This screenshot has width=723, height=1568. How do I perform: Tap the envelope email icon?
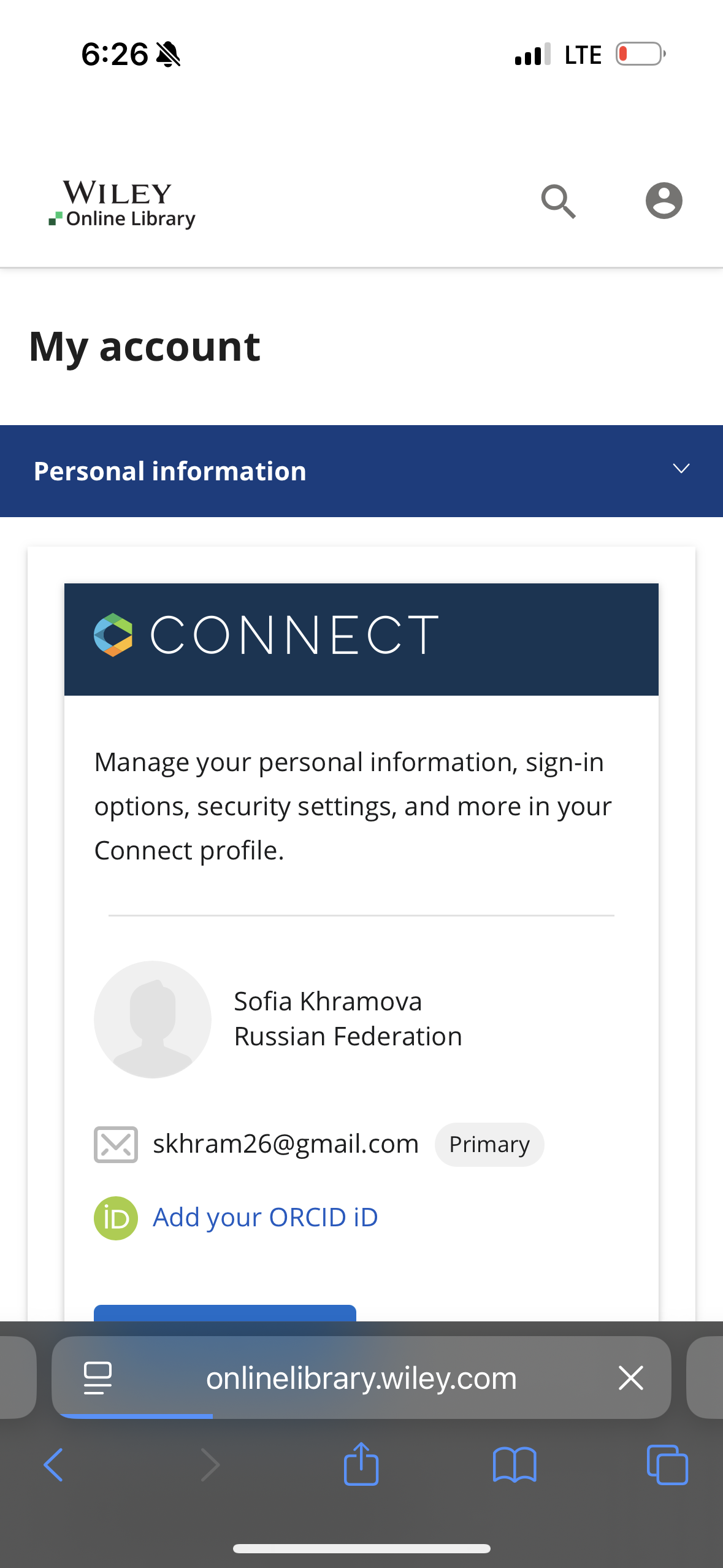pyautogui.click(x=115, y=1144)
